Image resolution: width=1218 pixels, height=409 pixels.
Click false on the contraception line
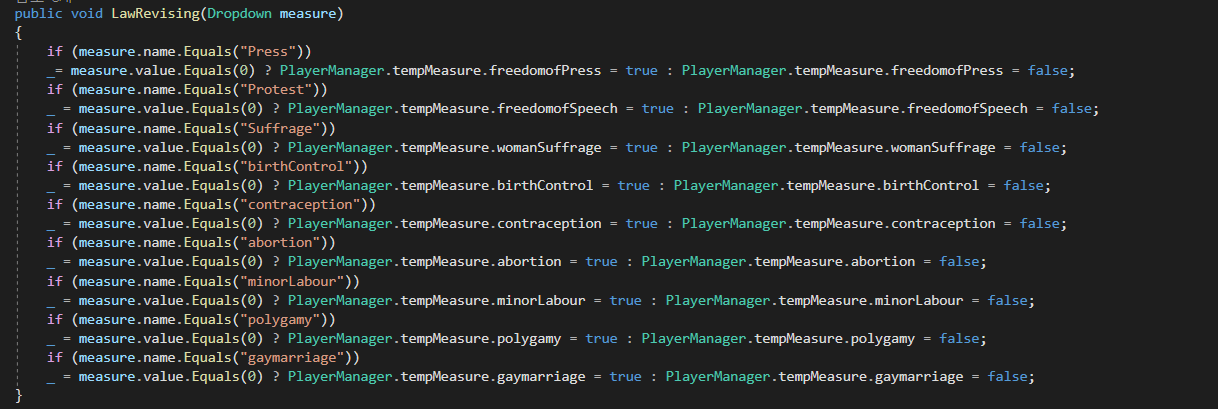1040,222
